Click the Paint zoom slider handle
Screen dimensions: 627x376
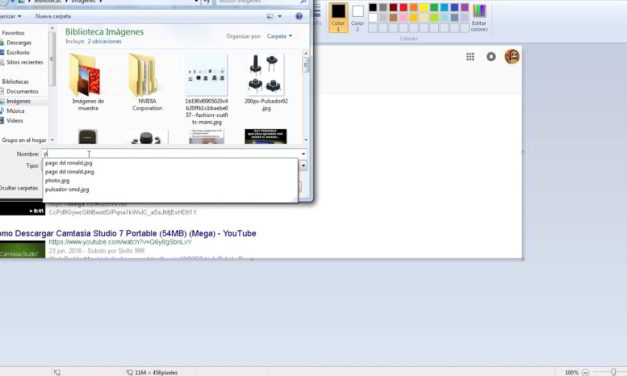[x=613, y=372]
